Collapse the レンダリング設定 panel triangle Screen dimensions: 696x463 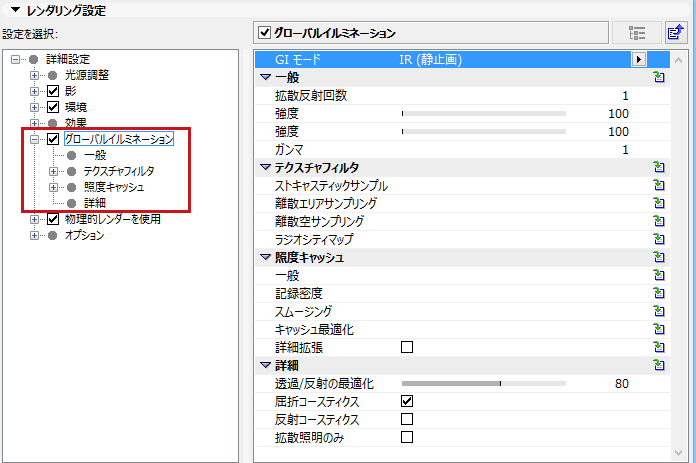click(16, 10)
